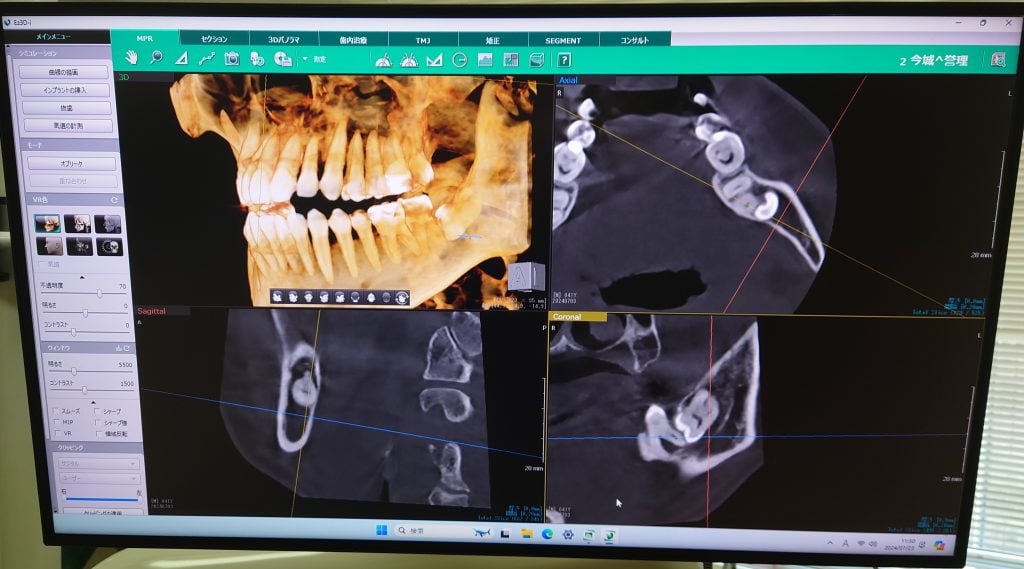
Task: Open the 3Dパノラマ tab
Action: (283, 40)
